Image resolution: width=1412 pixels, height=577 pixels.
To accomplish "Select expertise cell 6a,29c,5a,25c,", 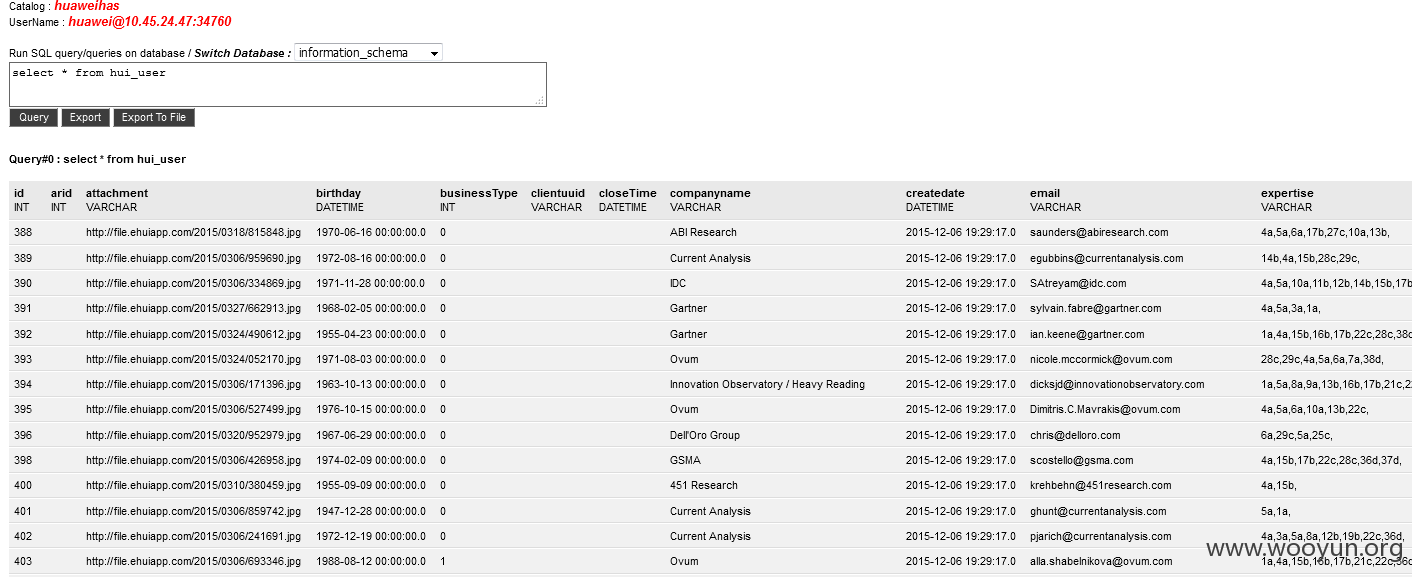I will [x=1297, y=435].
